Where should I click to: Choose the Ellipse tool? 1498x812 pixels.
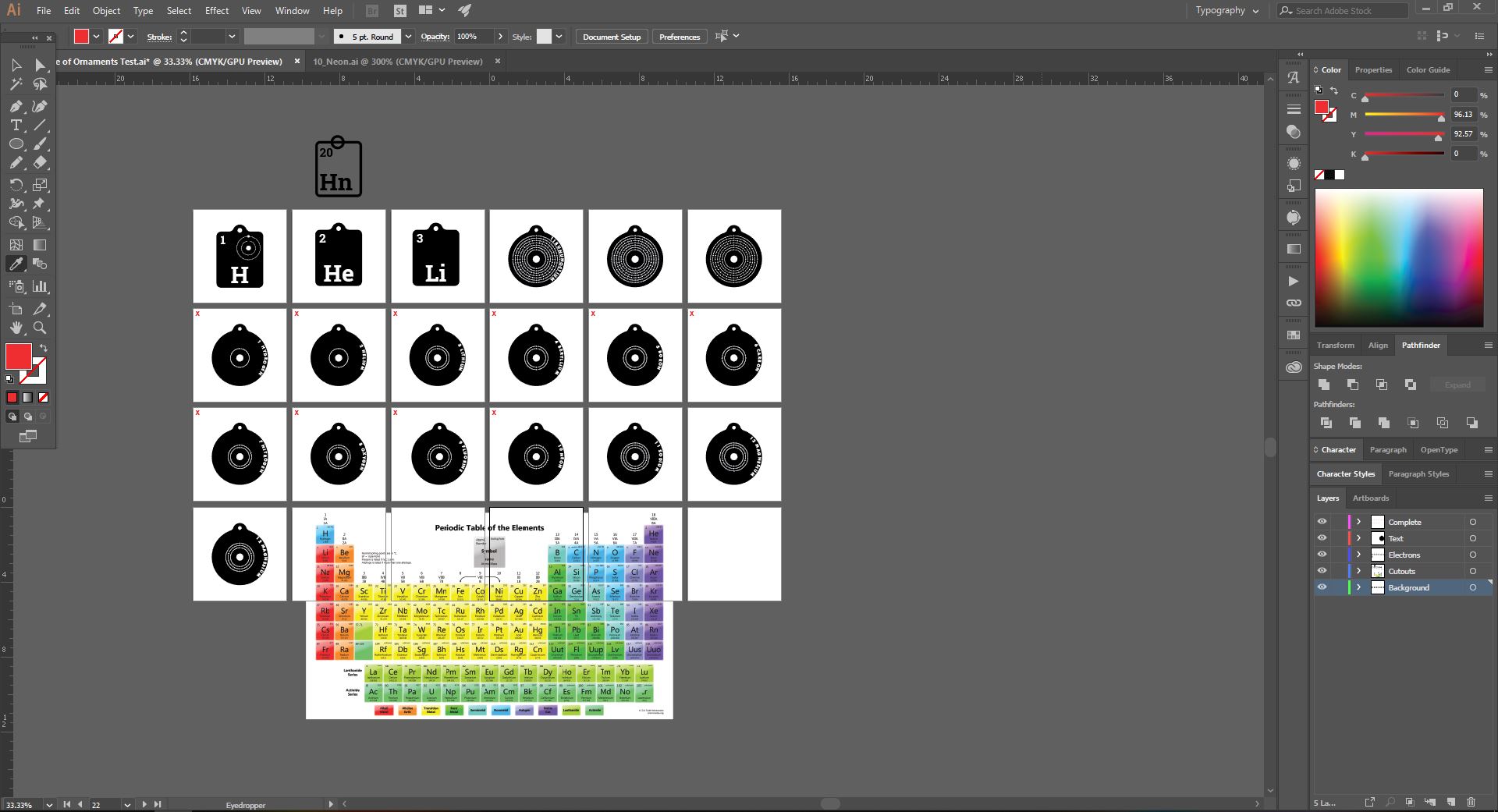pyautogui.click(x=16, y=144)
